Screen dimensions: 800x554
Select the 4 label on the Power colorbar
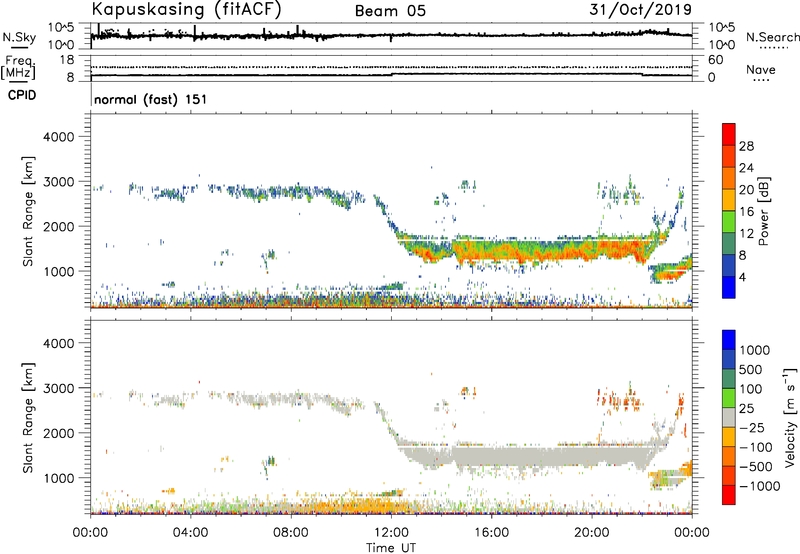click(x=743, y=277)
